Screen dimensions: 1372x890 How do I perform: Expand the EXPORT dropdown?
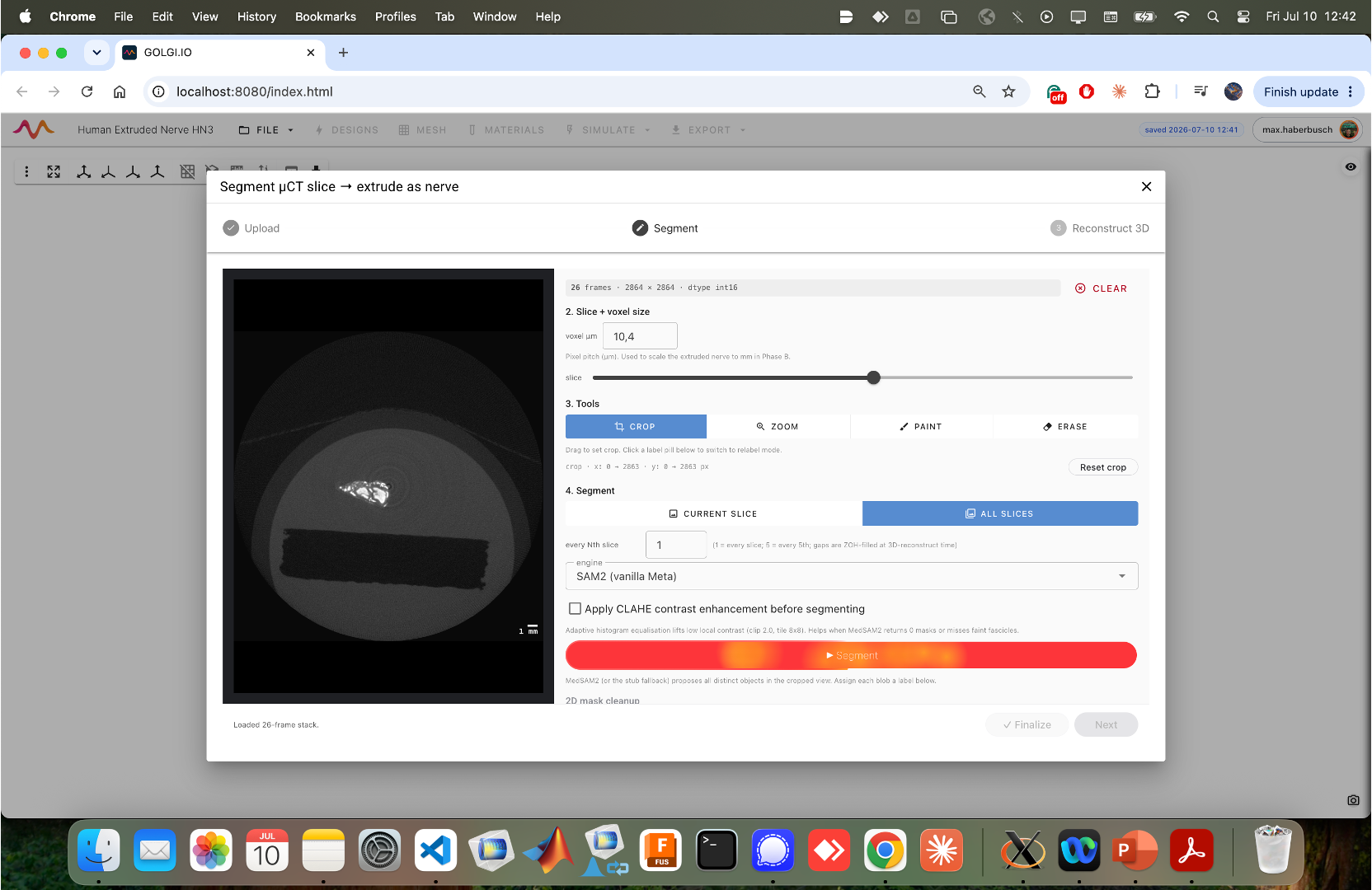[709, 130]
